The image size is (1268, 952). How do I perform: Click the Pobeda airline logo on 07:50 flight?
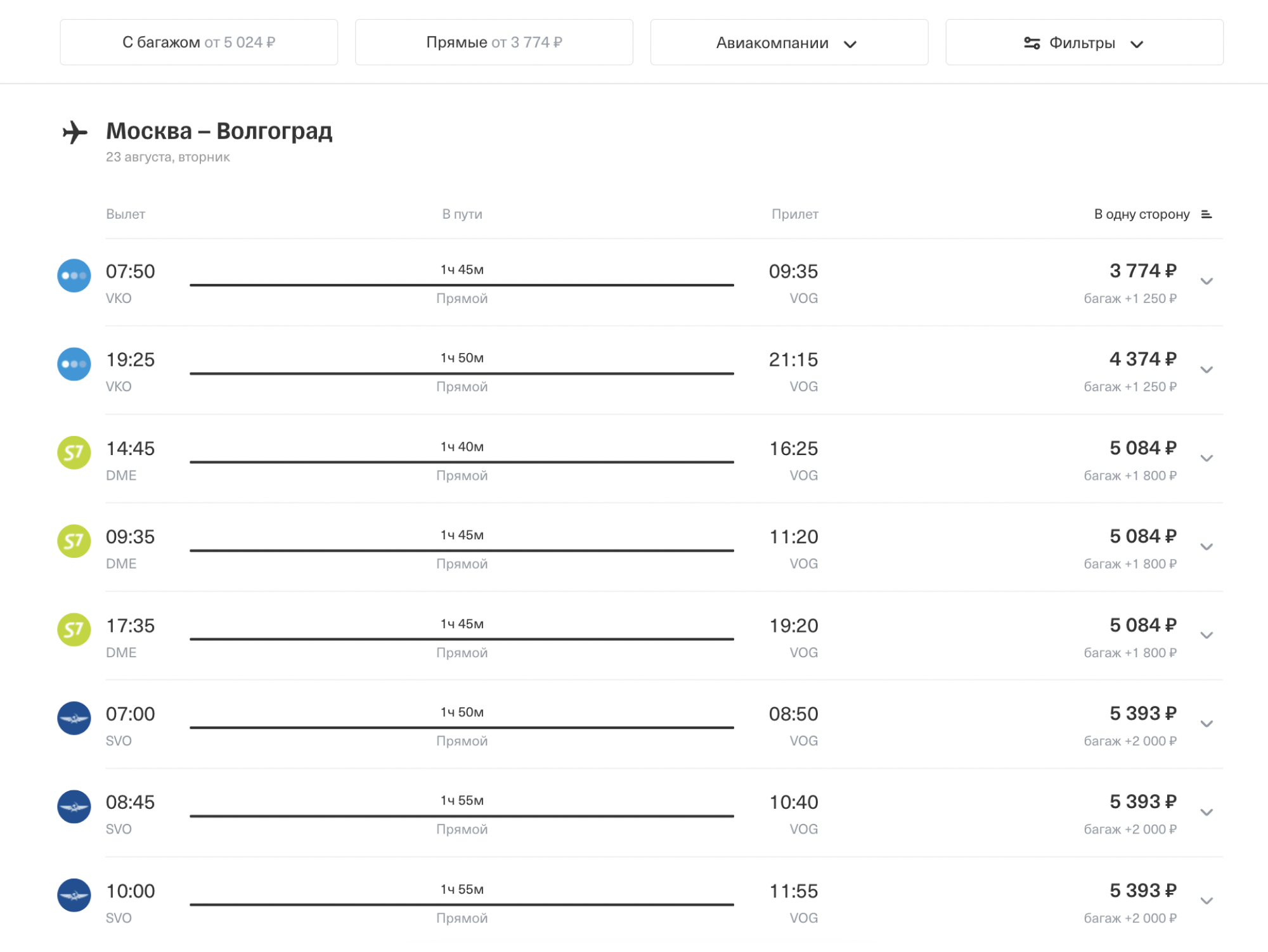pos(74,276)
